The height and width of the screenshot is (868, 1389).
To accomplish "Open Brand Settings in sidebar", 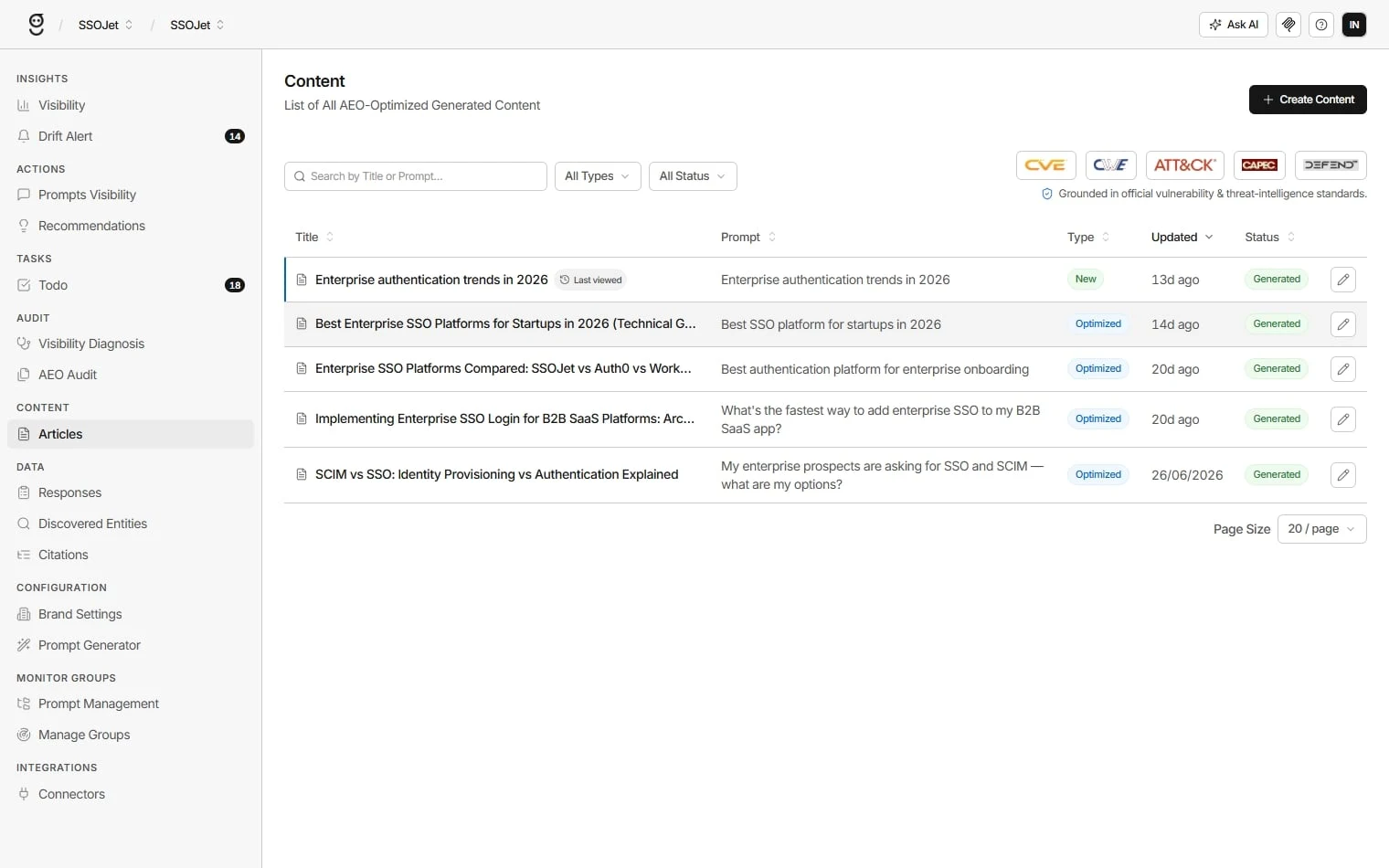I will 131,614.
